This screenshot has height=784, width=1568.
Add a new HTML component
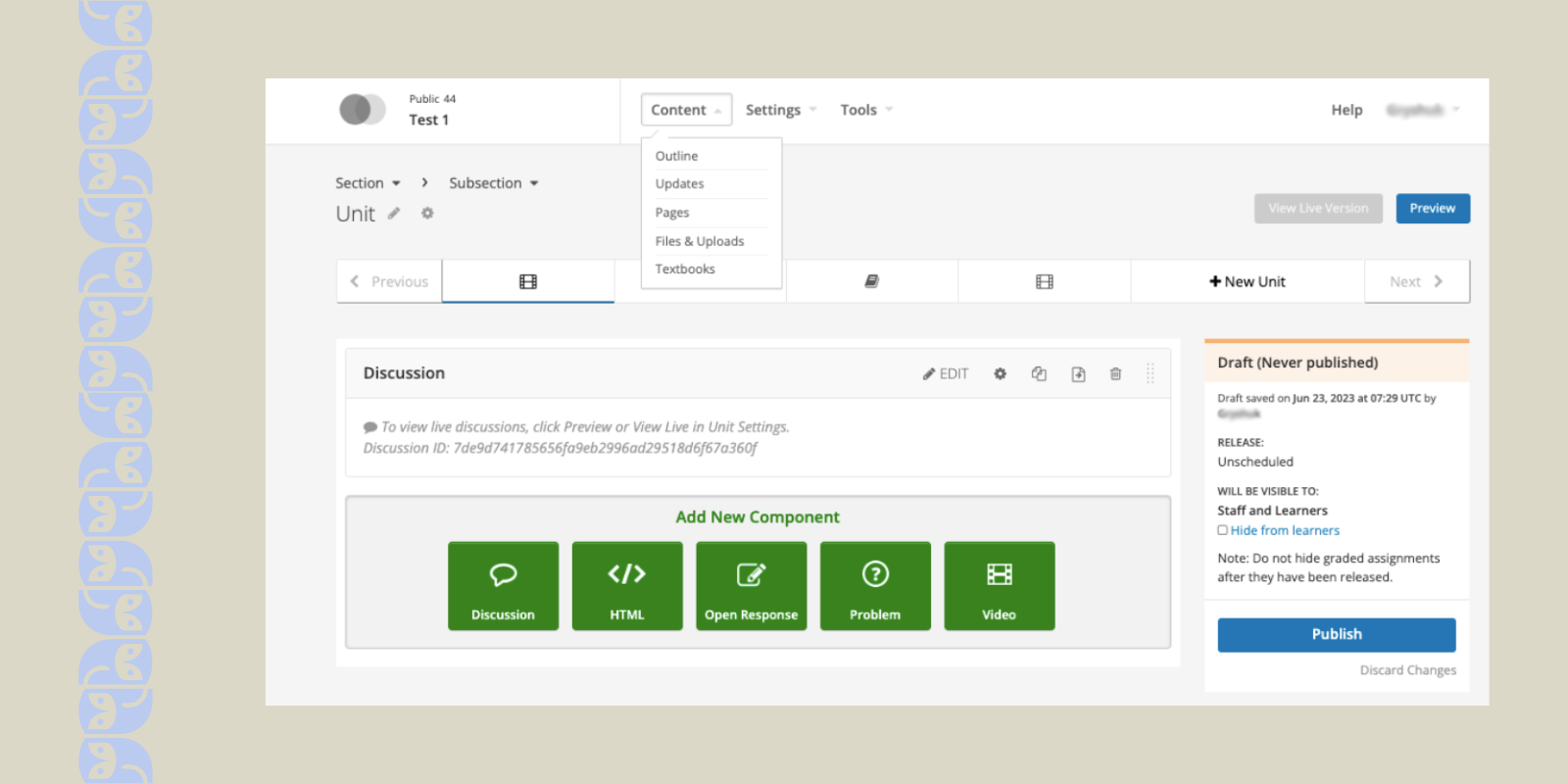(x=627, y=586)
